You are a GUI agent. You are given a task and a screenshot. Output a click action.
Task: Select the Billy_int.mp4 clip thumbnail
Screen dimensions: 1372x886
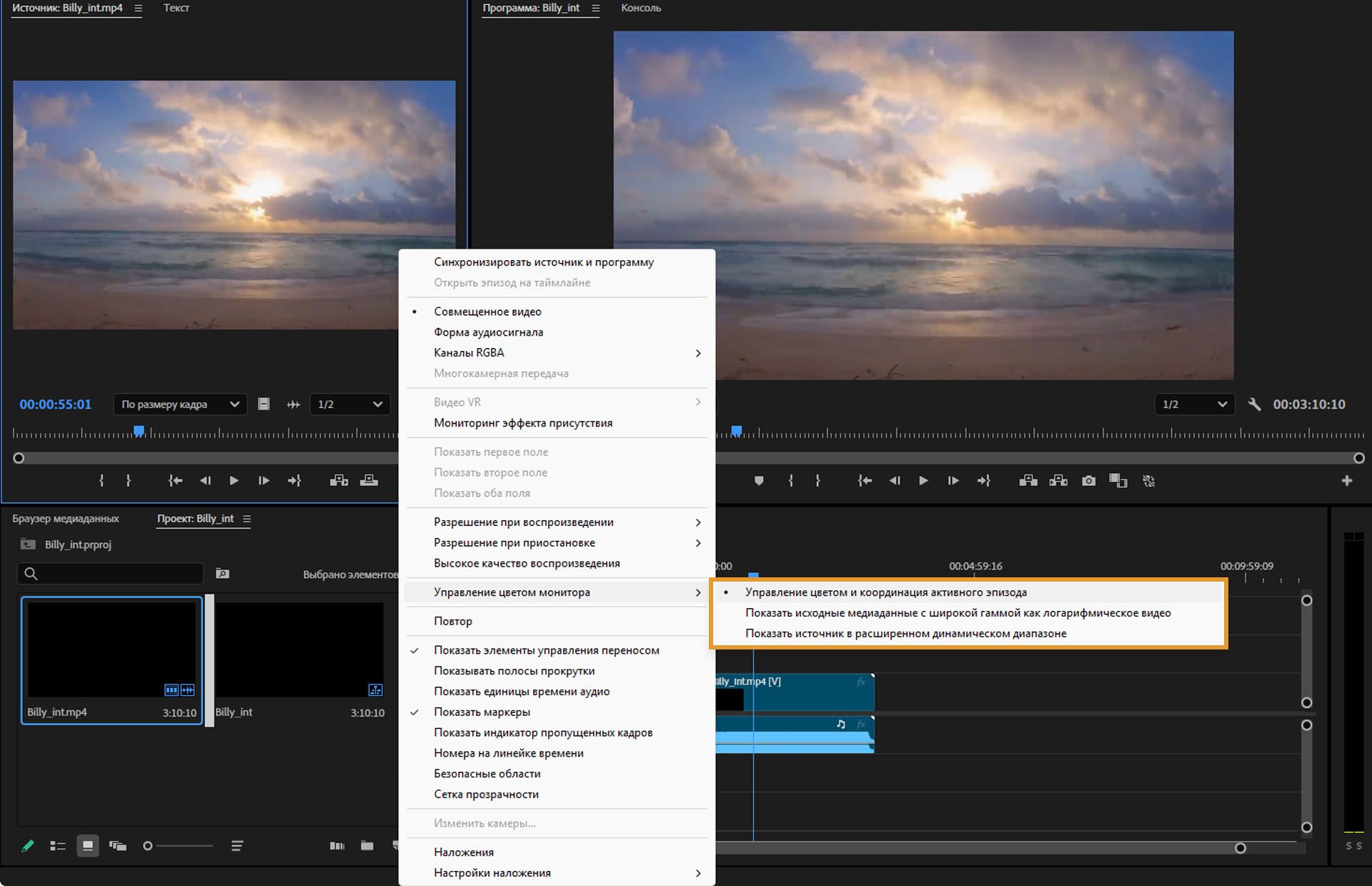[111, 649]
